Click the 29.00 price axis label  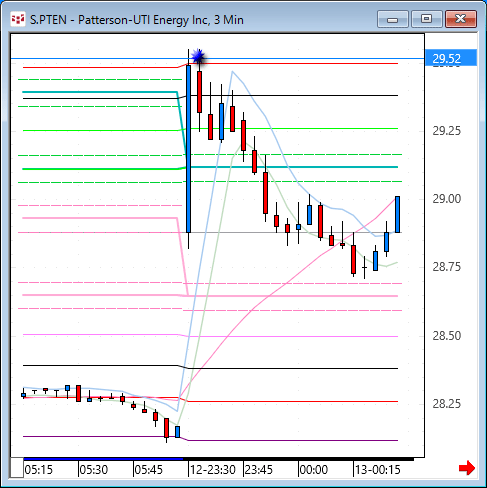point(447,199)
